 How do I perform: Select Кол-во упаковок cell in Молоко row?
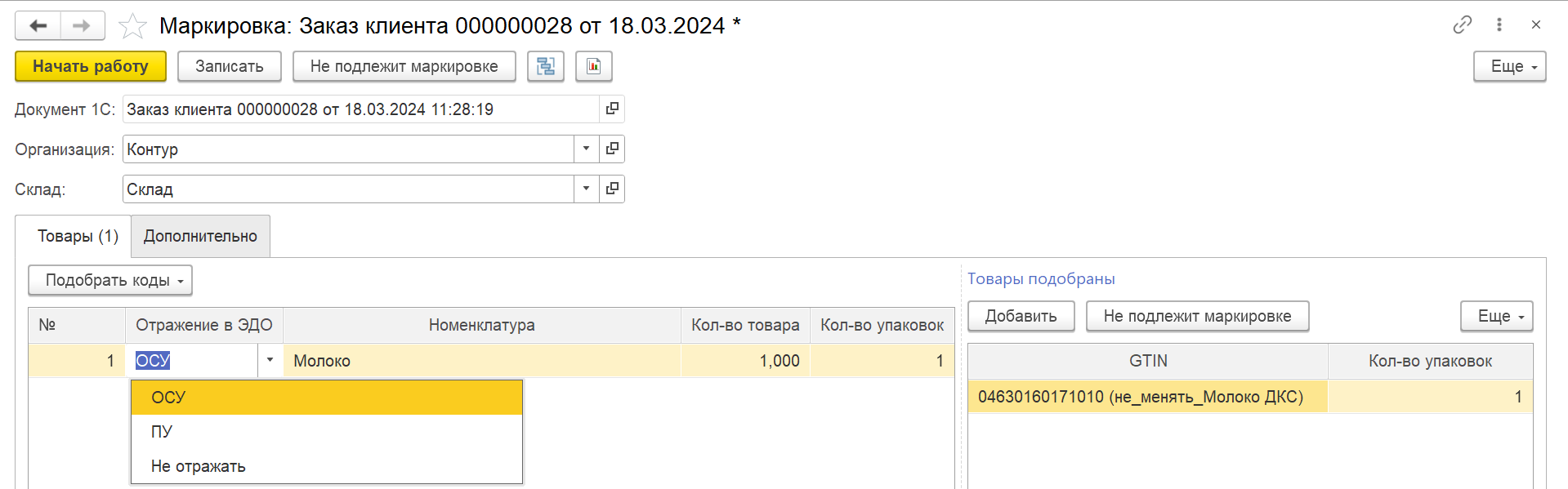[x=882, y=360]
